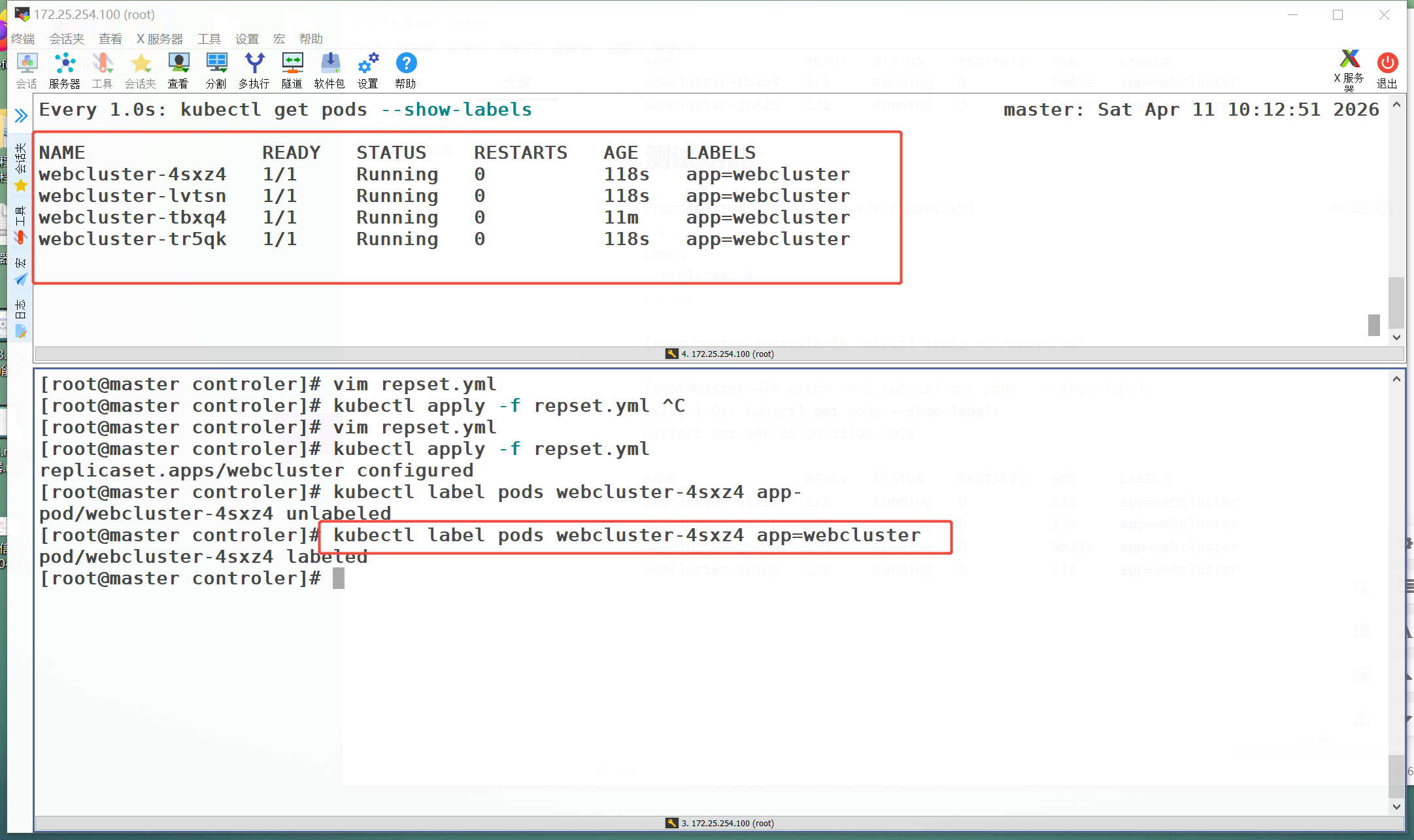Click the top terminal scrollbar down arrow
Screen dimensions: 1414x840
pyautogui.click(x=1396, y=337)
